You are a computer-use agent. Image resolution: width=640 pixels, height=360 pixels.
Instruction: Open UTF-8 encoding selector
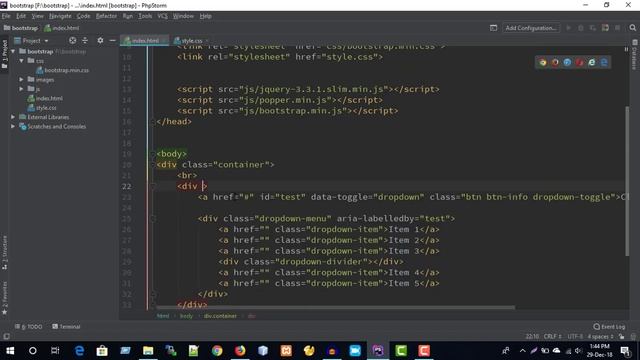[x=575, y=337]
